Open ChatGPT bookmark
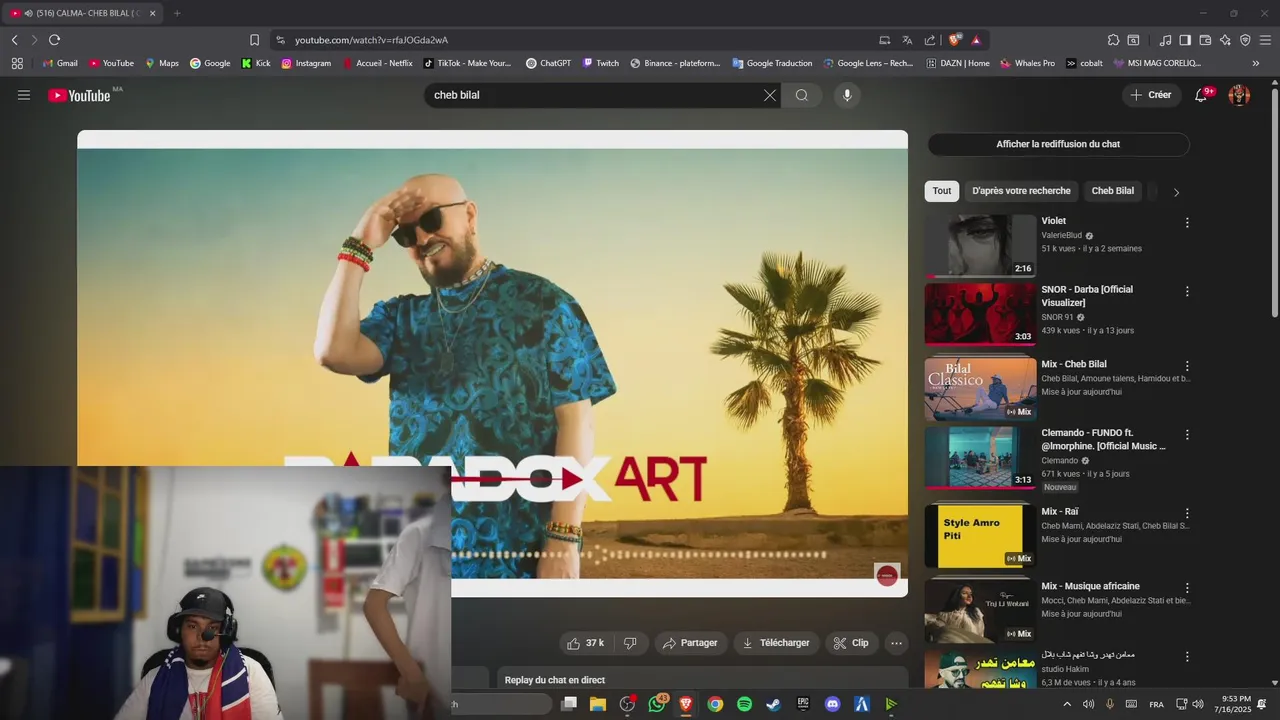Image resolution: width=1280 pixels, height=720 pixels. 548,63
